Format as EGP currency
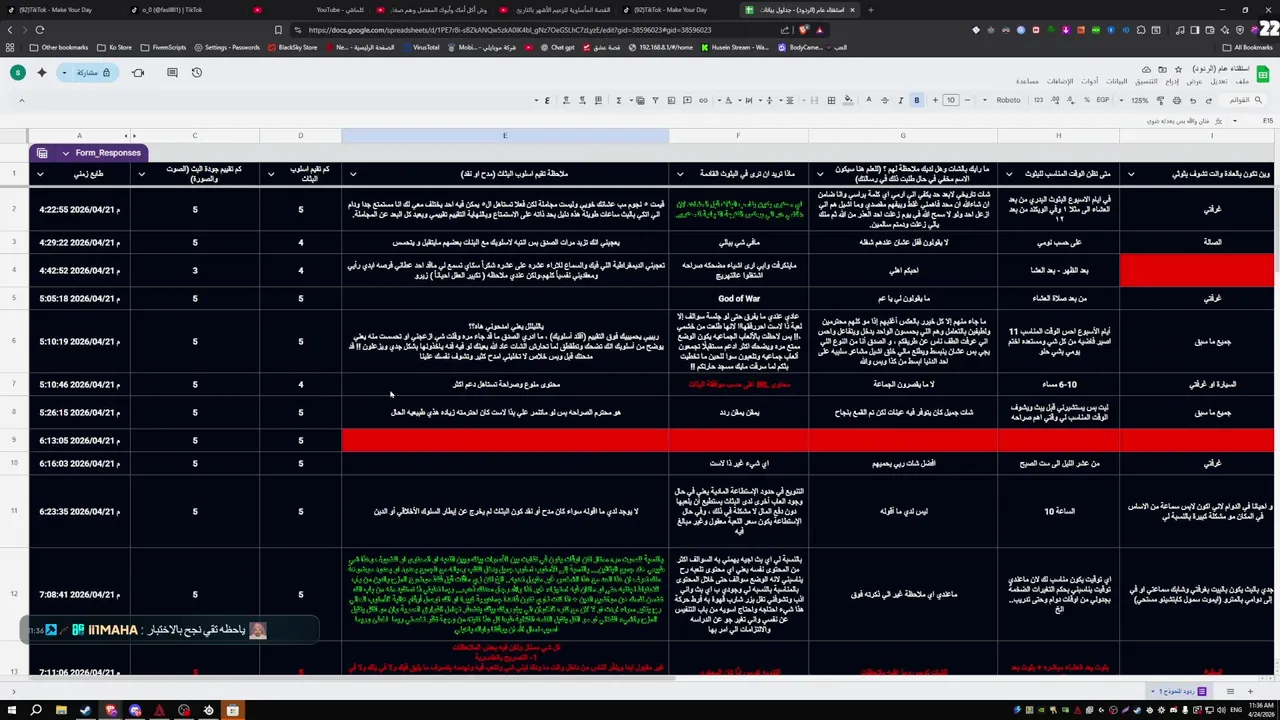The height and width of the screenshot is (720, 1280). [1102, 100]
